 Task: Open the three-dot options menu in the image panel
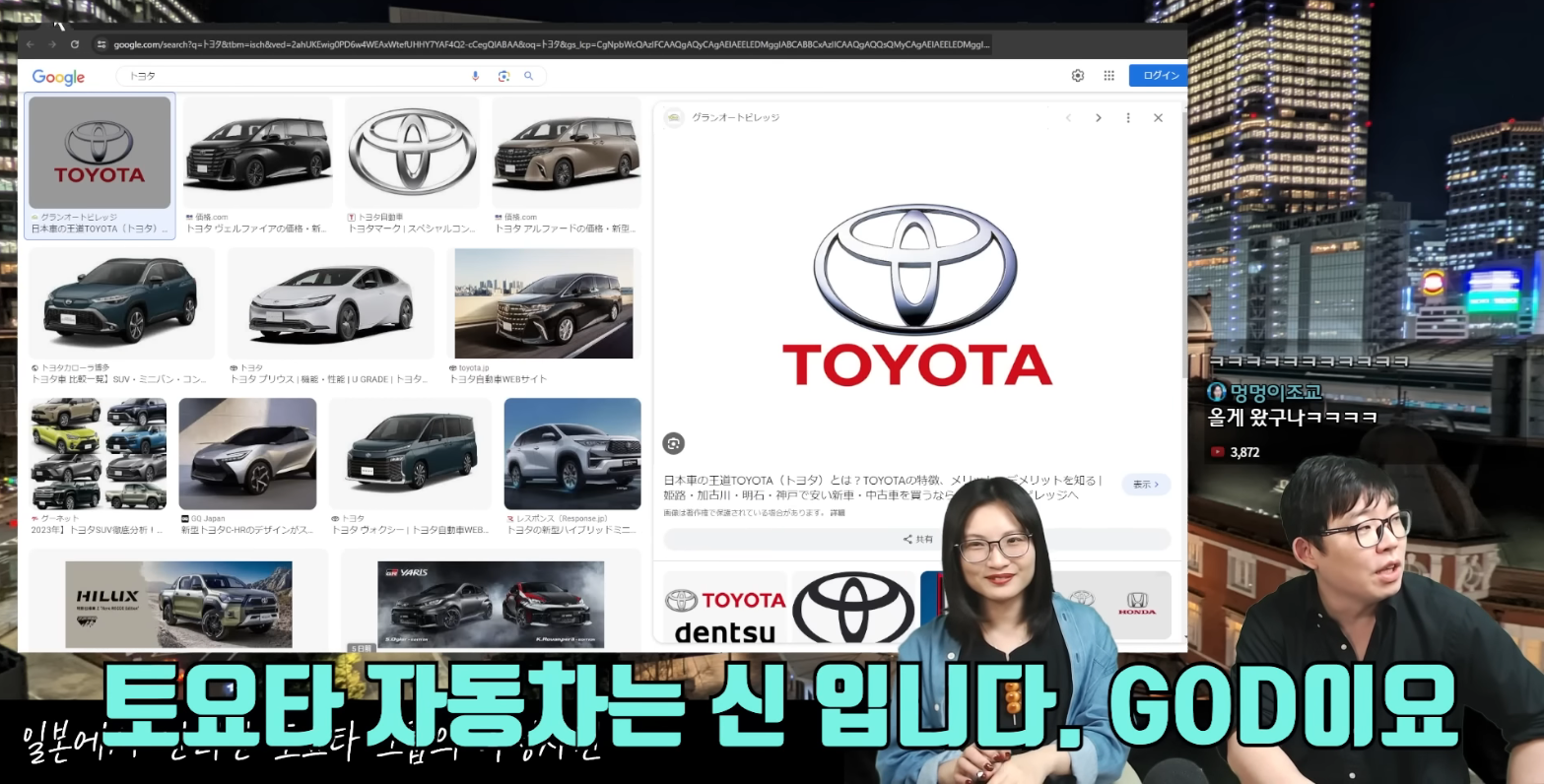coord(1128,117)
